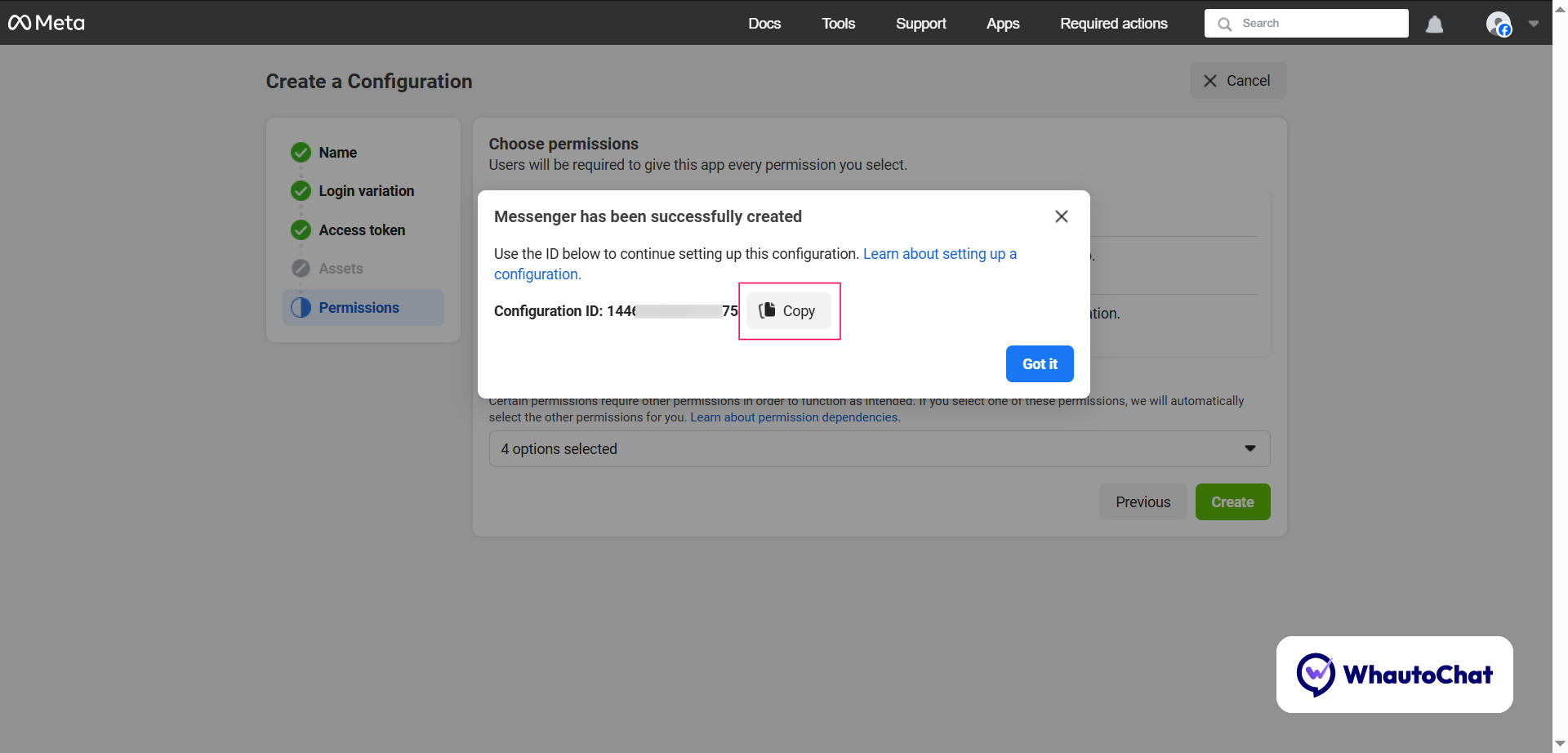Click the Name step checkmark
This screenshot has height=753, width=1568.
[x=301, y=152]
